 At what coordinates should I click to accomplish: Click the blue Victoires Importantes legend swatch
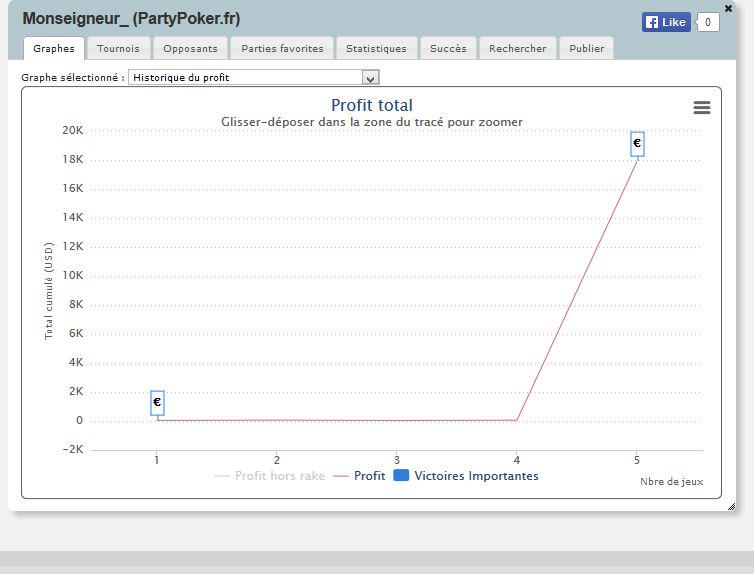point(401,475)
